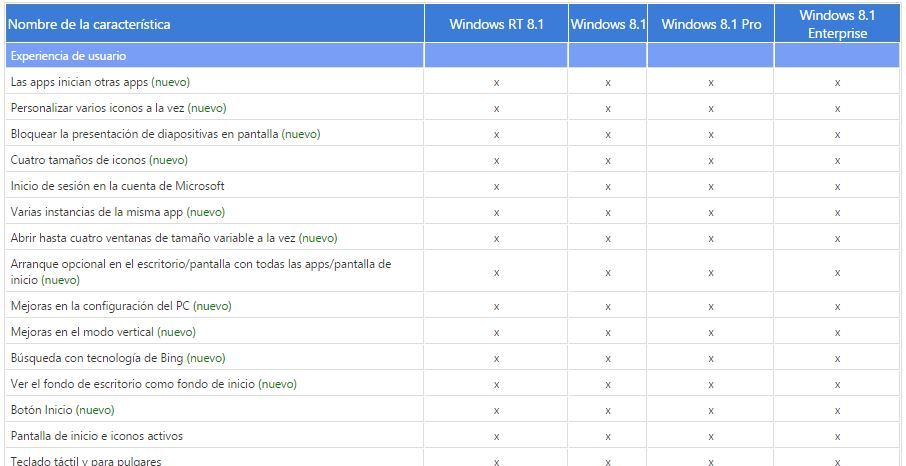The height and width of the screenshot is (466, 906).
Task: Click Enterprise x for 'Inicio de sesión' row
Action: (837, 187)
